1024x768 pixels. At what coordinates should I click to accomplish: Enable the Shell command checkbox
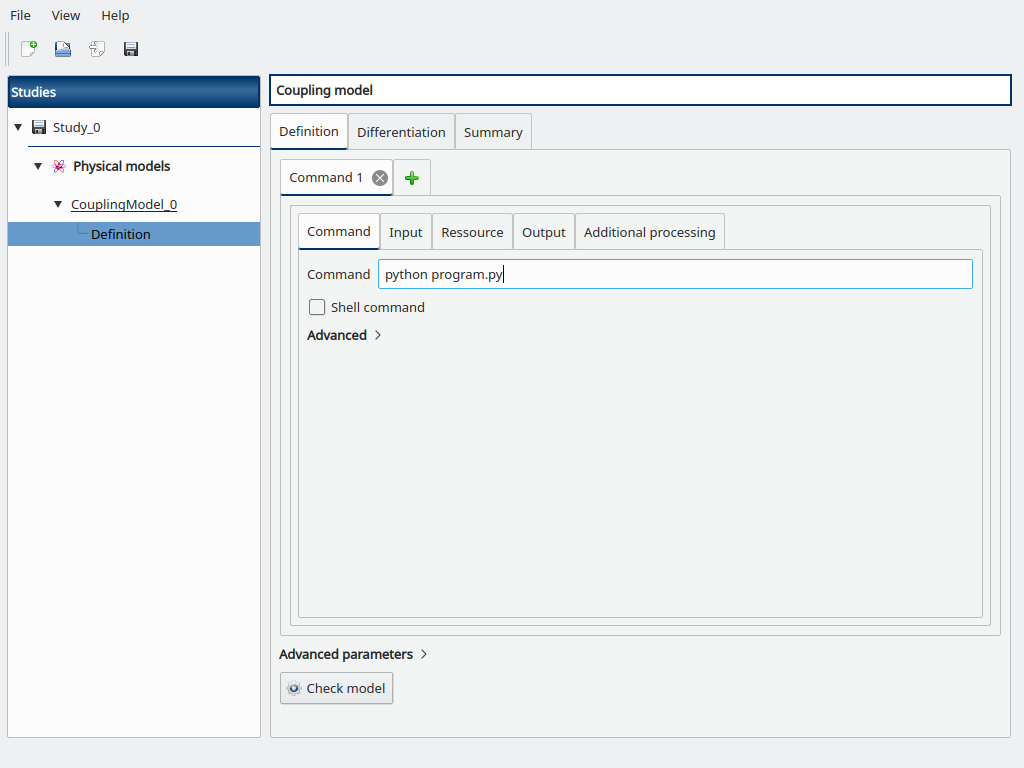point(317,308)
